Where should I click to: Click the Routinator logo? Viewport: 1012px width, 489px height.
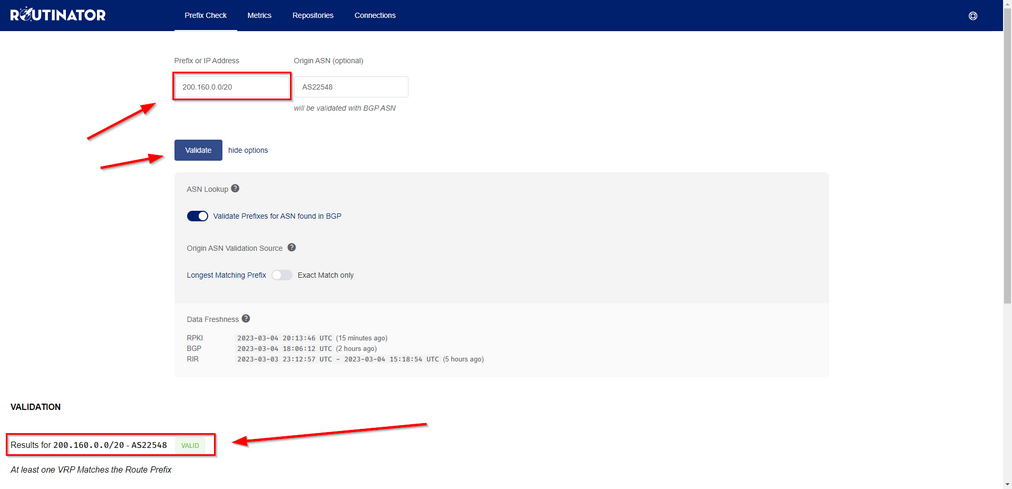(x=58, y=15)
